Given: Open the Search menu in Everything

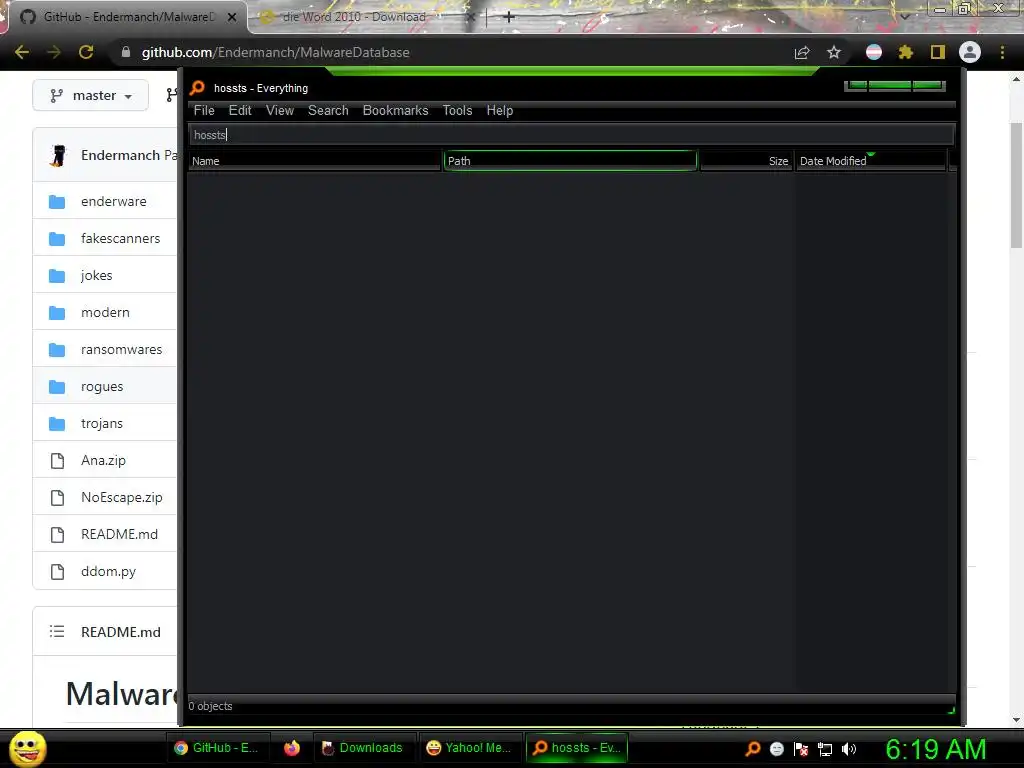Looking at the screenshot, I should point(328,110).
